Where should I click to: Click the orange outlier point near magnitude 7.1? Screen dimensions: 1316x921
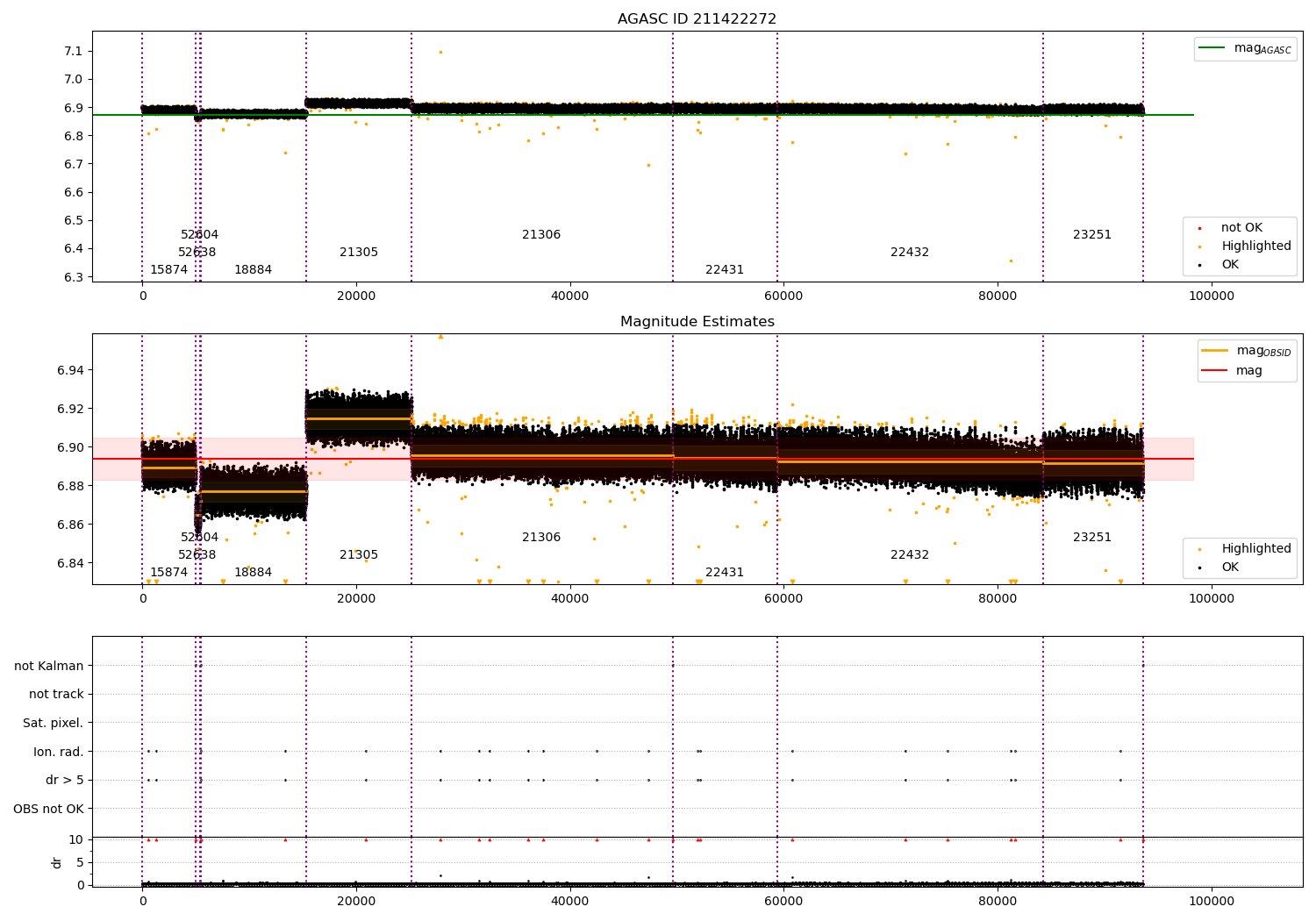coord(440,52)
